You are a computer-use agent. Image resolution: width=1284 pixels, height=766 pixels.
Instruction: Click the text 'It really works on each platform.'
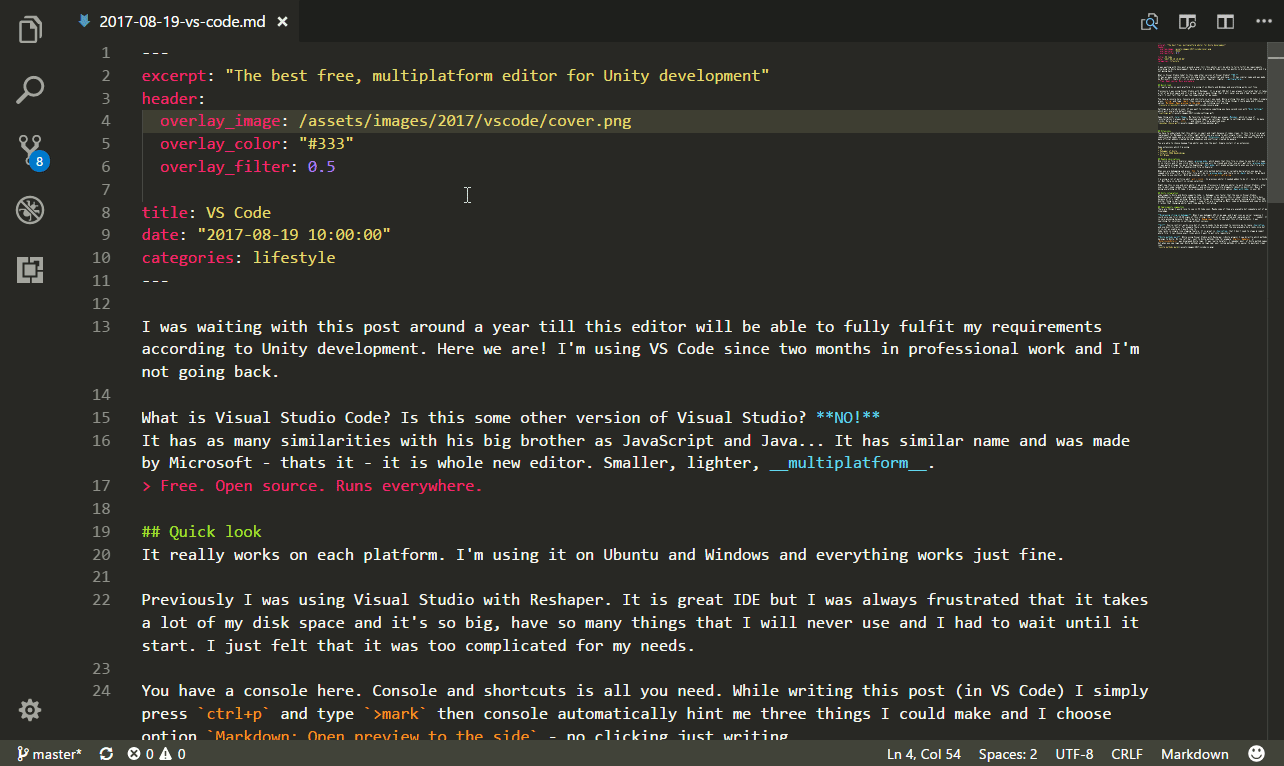(294, 554)
